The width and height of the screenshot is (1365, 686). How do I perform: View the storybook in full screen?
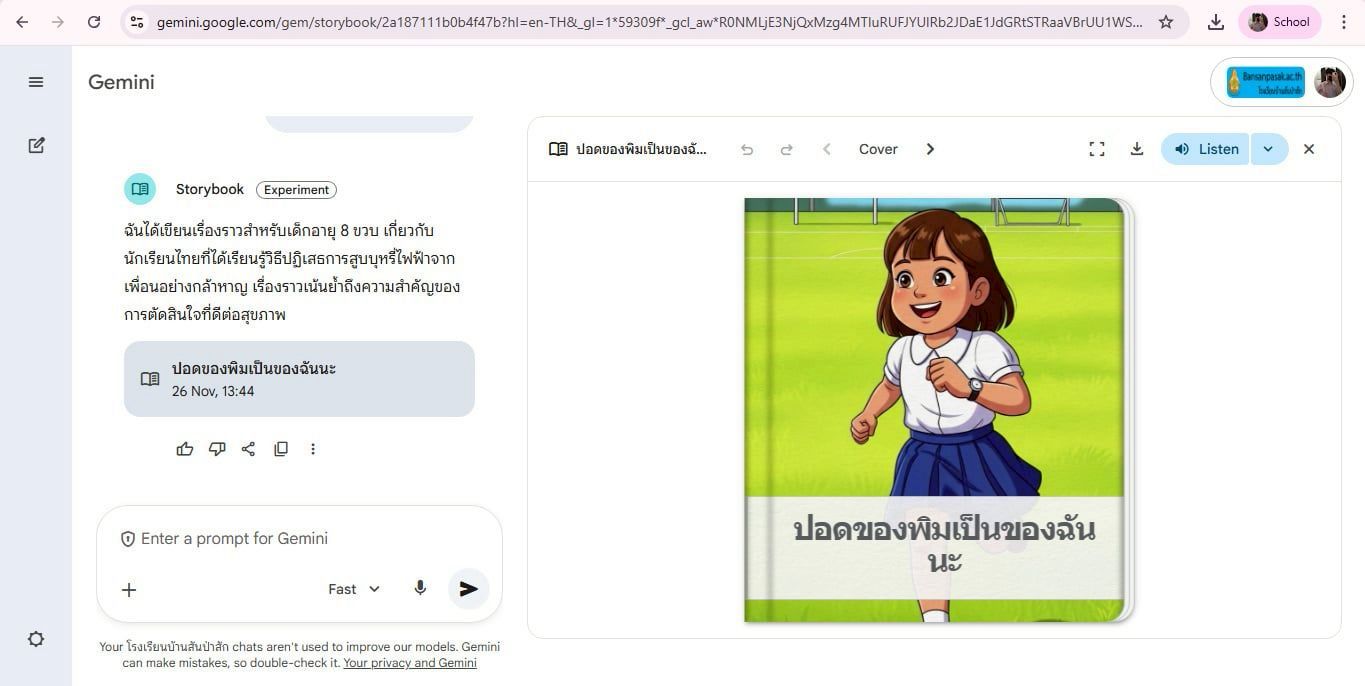click(1097, 149)
